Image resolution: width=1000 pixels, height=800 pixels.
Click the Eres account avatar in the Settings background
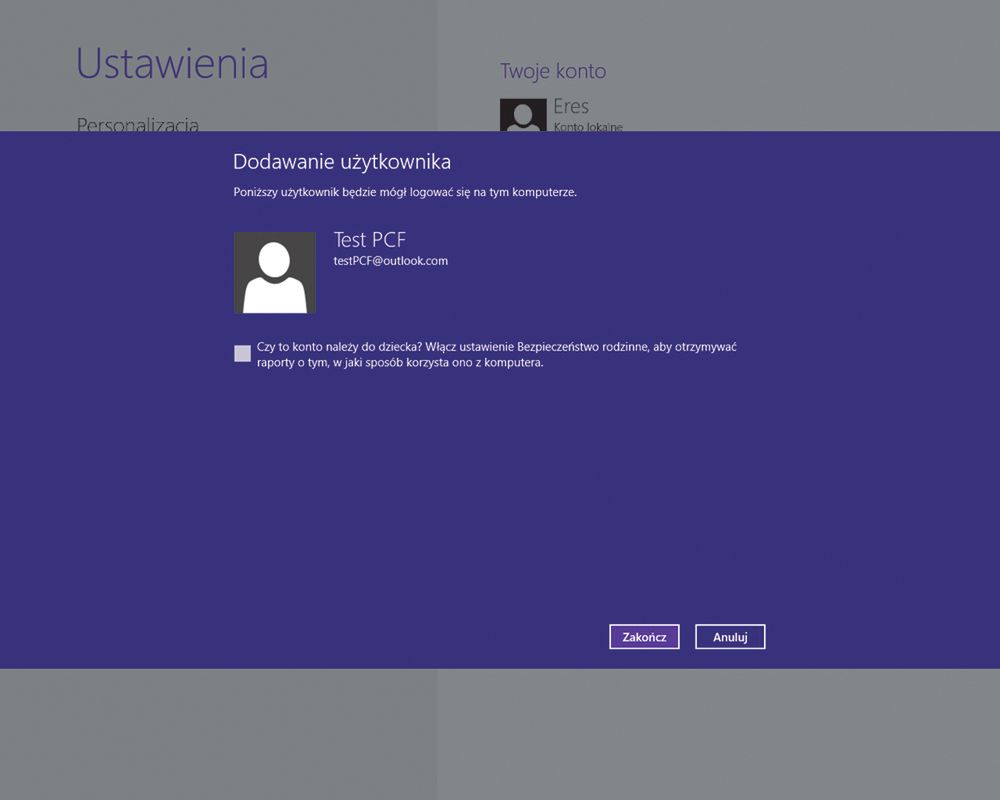[x=523, y=115]
